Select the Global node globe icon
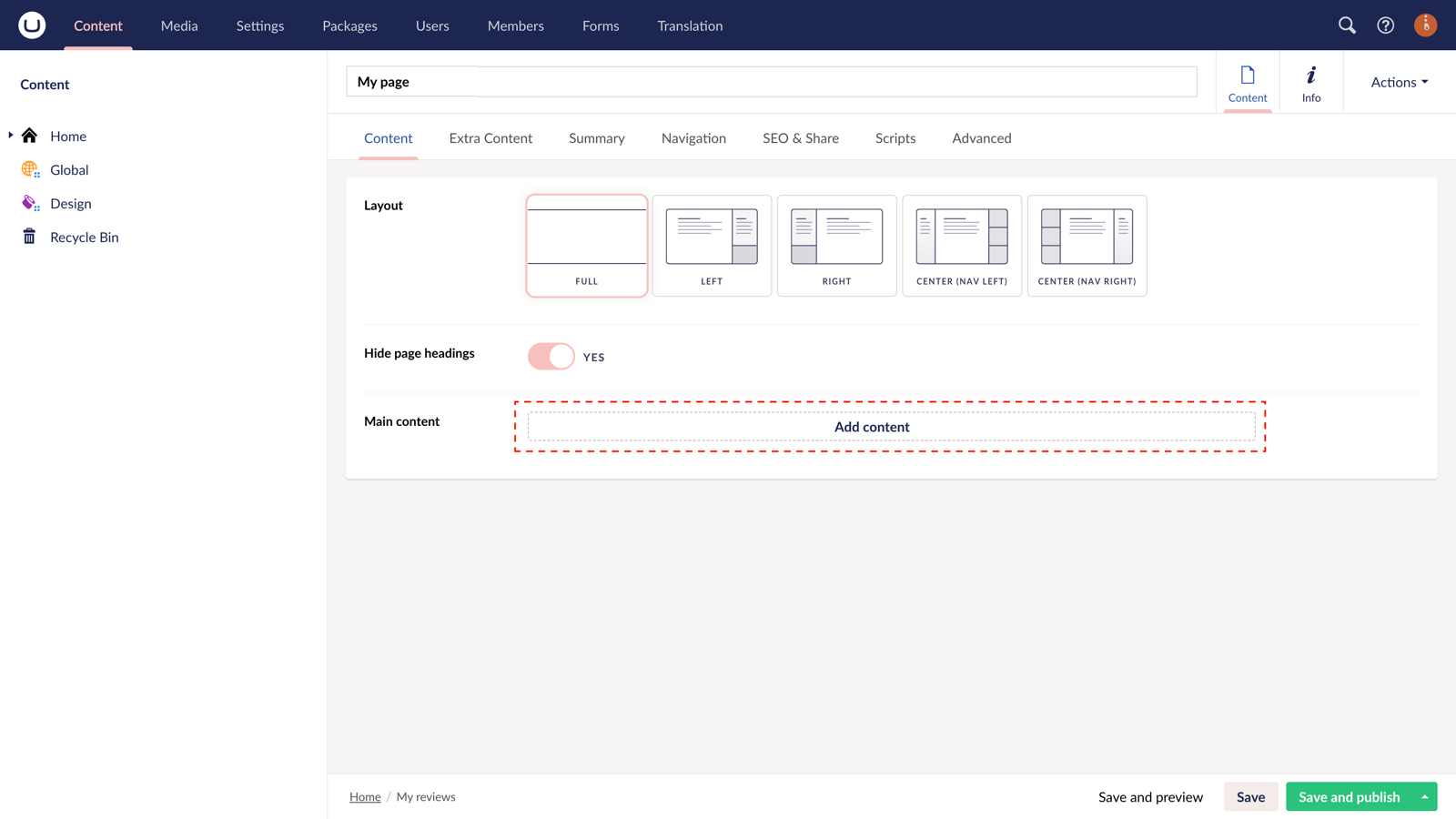Image resolution: width=1456 pixels, height=819 pixels. tap(29, 169)
